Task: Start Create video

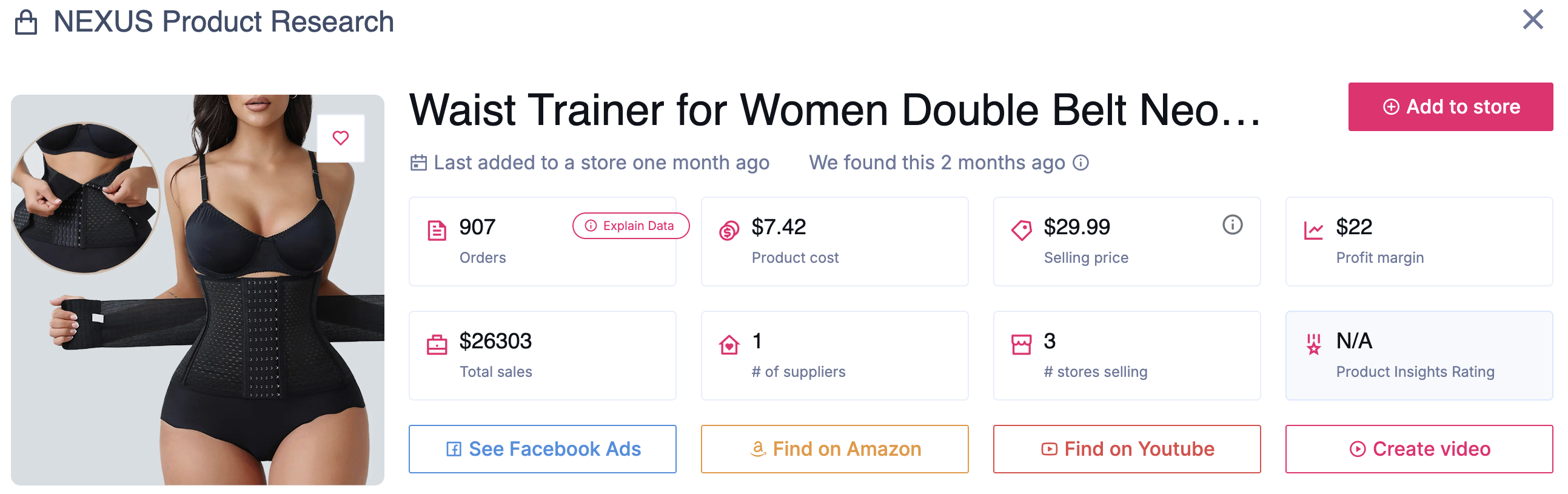Action: coord(1418,449)
